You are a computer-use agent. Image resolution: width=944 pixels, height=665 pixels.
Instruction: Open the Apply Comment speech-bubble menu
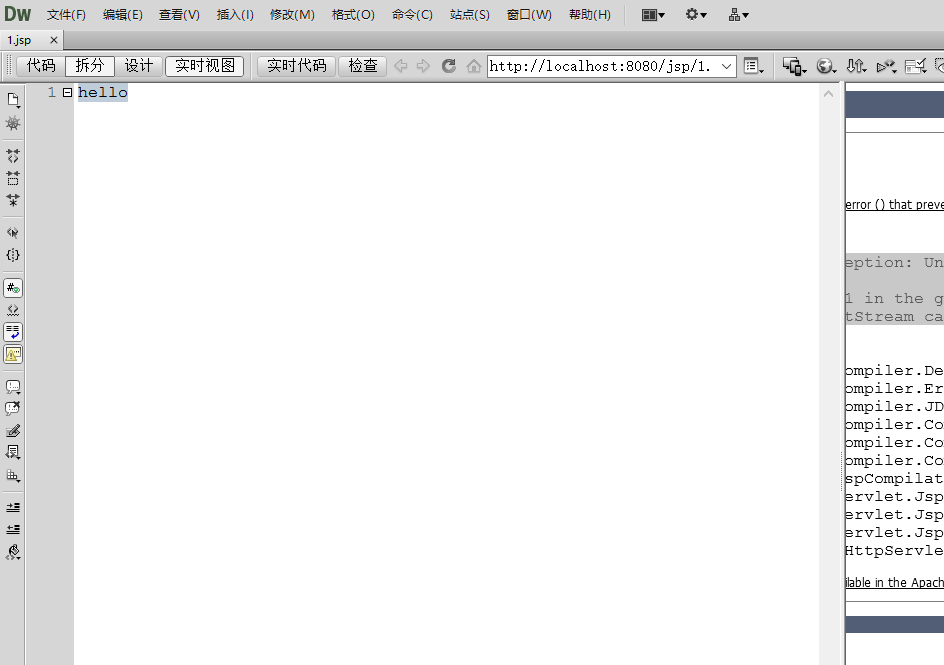point(13,387)
